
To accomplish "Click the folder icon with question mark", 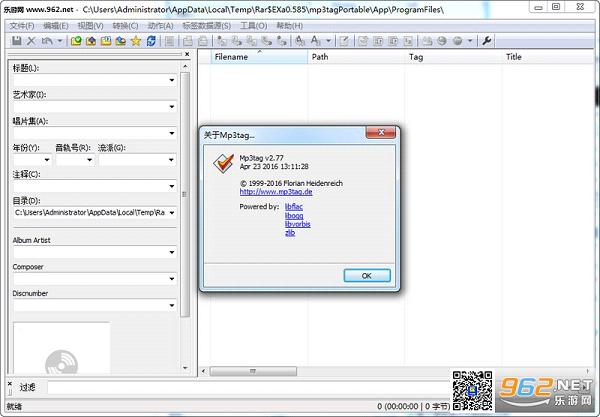I will click(x=106, y=41).
